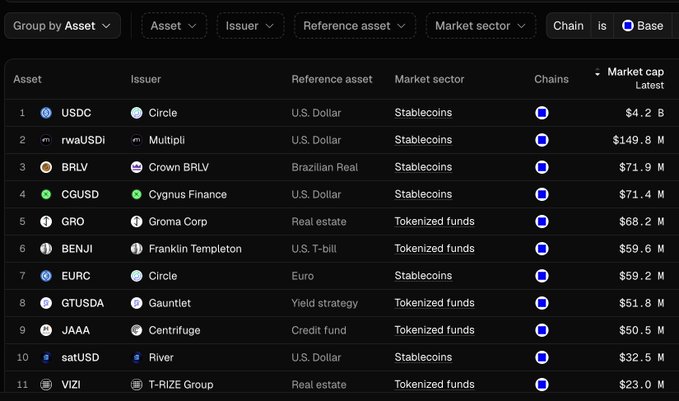
Task: Select the GTUSDA asset name
Action: click(82, 303)
